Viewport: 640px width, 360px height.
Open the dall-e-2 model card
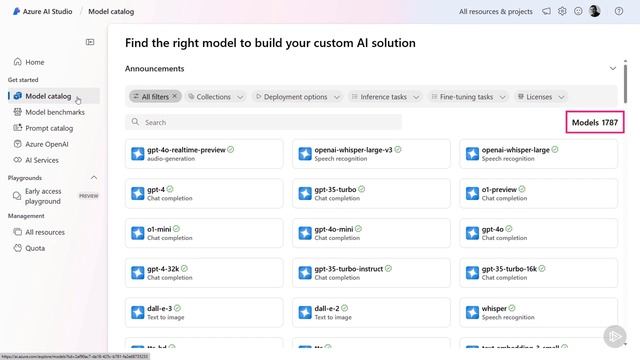click(x=371, y=312)
